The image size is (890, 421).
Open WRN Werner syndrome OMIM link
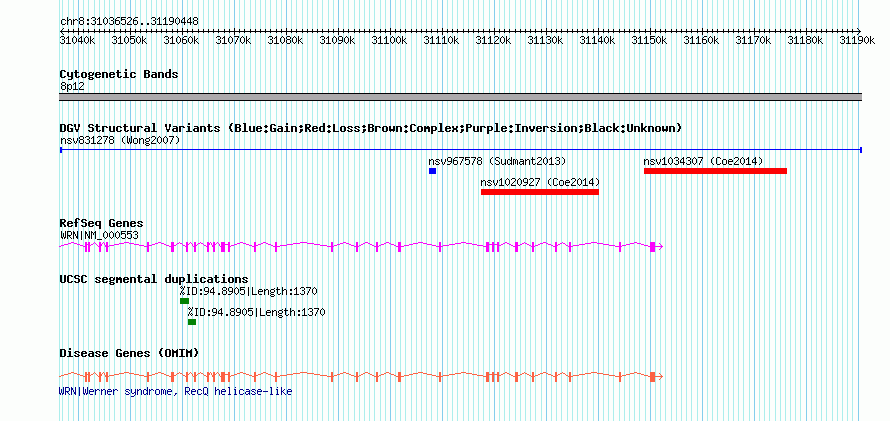click(x=175, y=391)
